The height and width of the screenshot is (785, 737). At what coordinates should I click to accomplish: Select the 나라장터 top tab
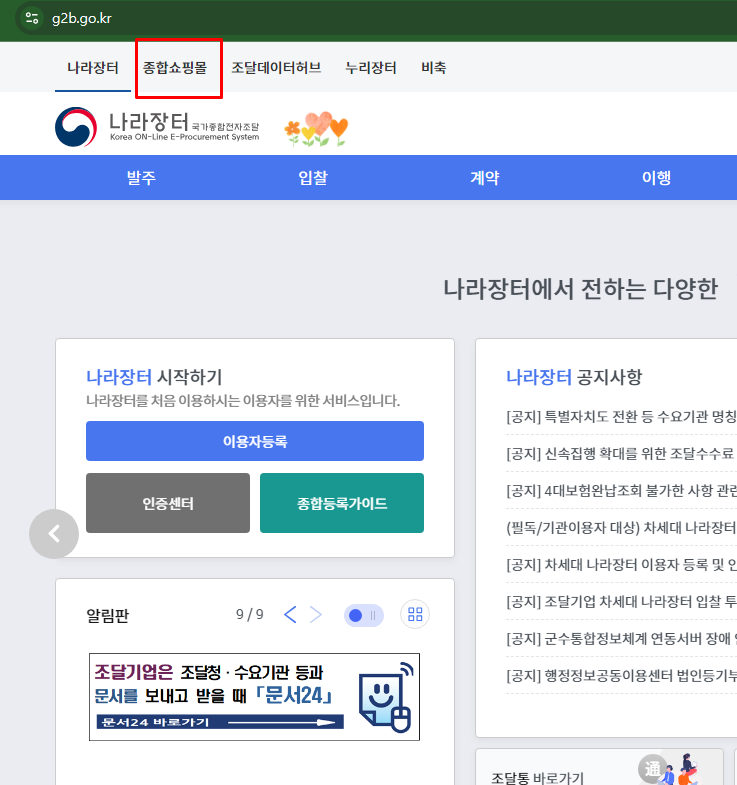93,68
